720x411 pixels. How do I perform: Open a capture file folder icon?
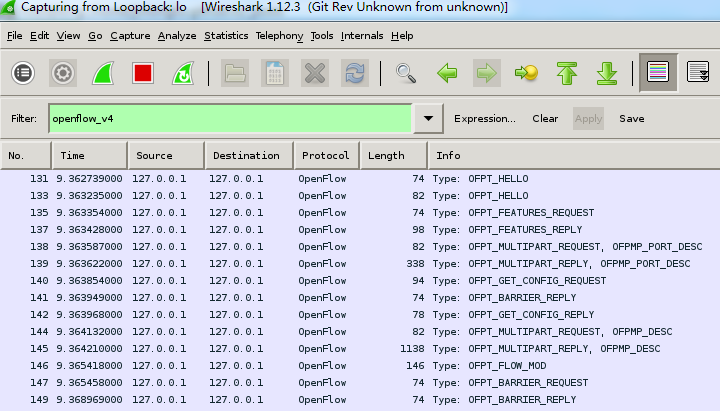(x=235, y=73)
